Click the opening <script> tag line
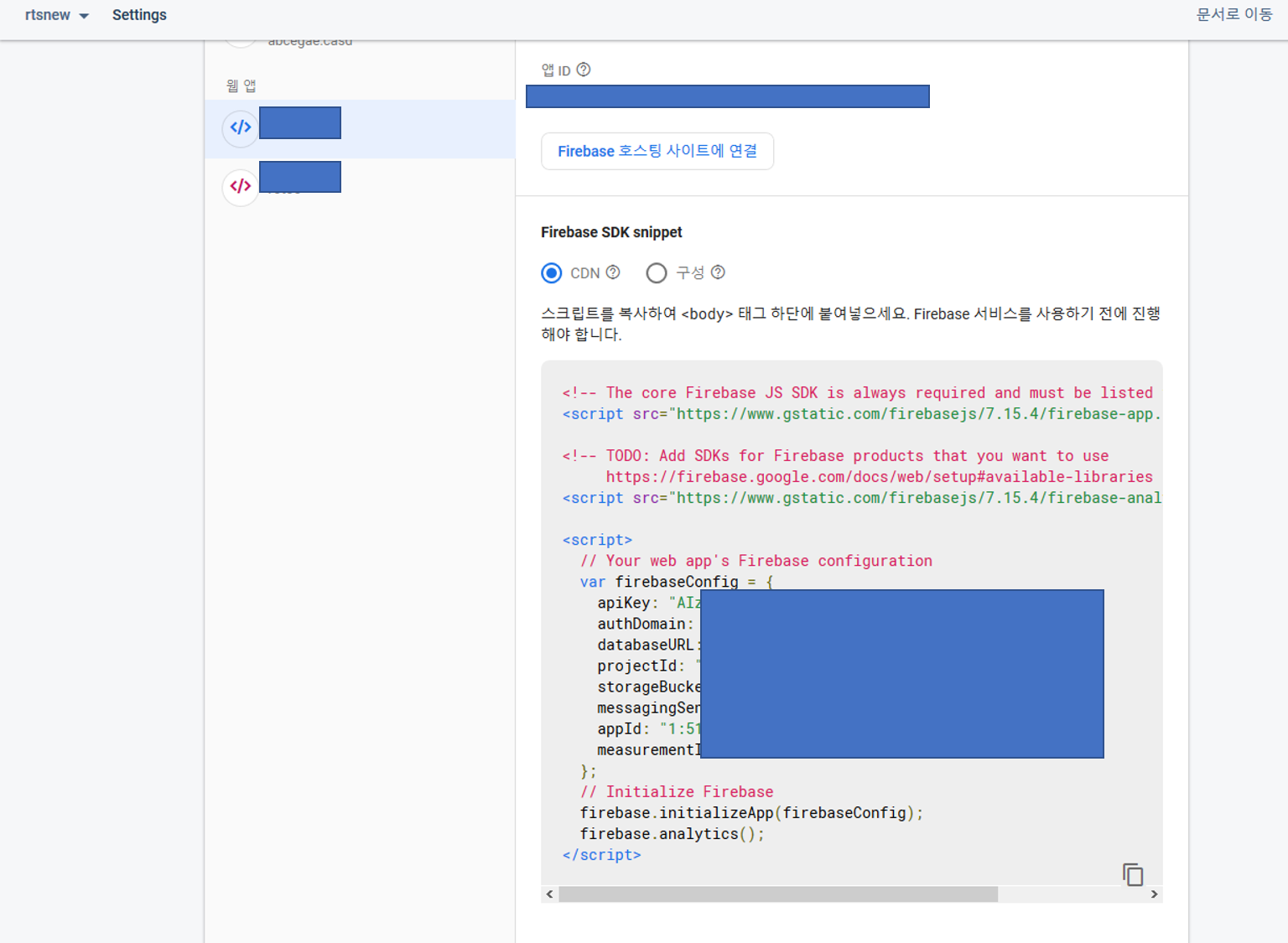 597,540
